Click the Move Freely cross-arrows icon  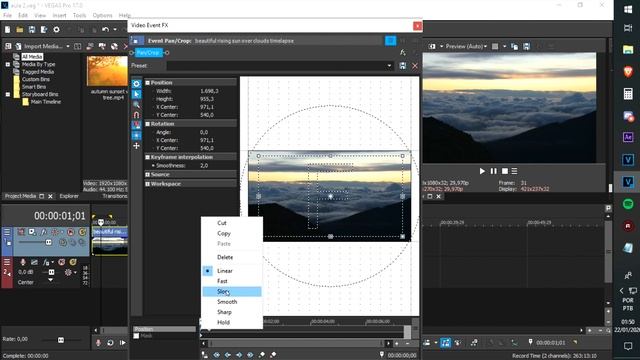coord(136,146)
